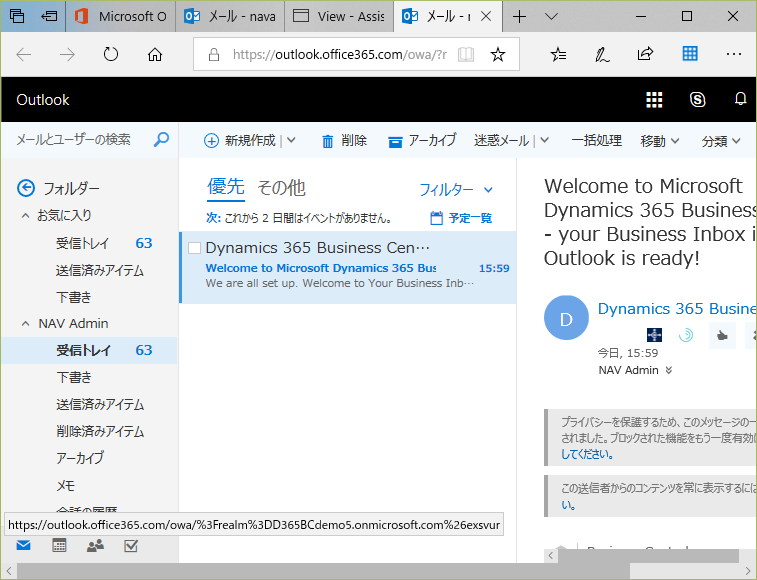The image size is (757, 580).
Task: Click the Archive (アーカイブ) button
Action: point(422,141)
